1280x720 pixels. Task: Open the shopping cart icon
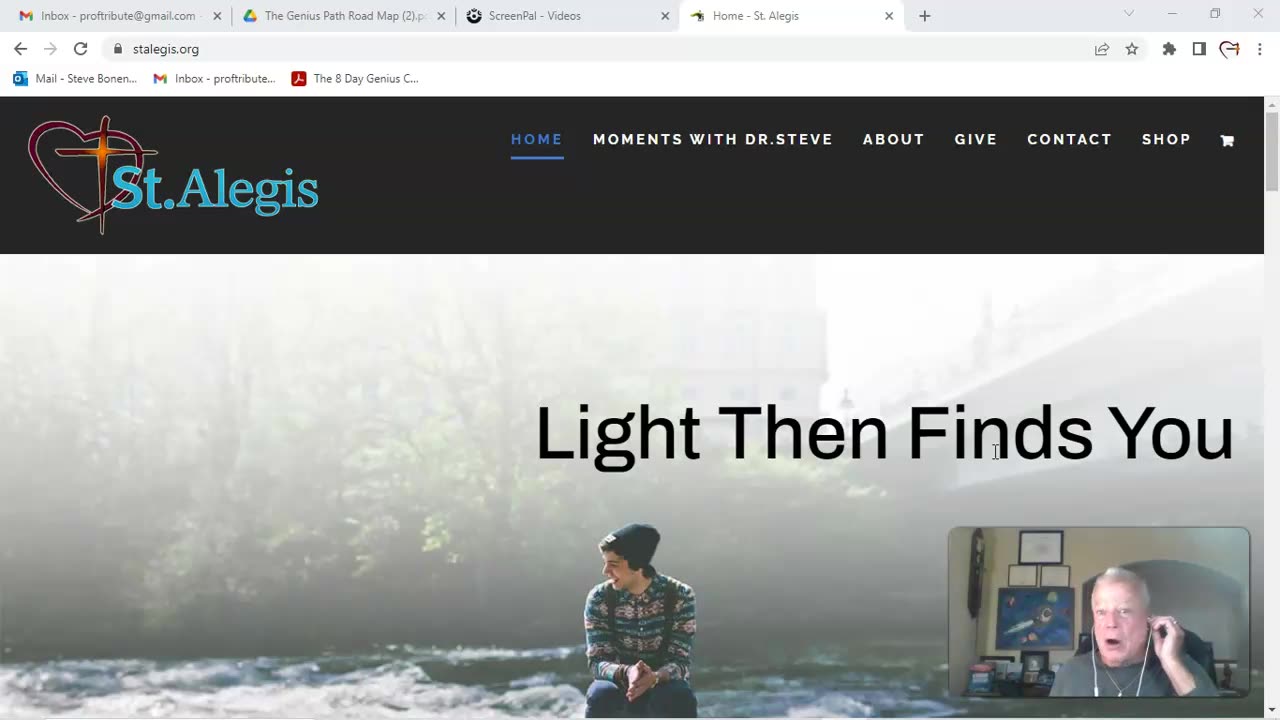click(x=1227, y=141)
